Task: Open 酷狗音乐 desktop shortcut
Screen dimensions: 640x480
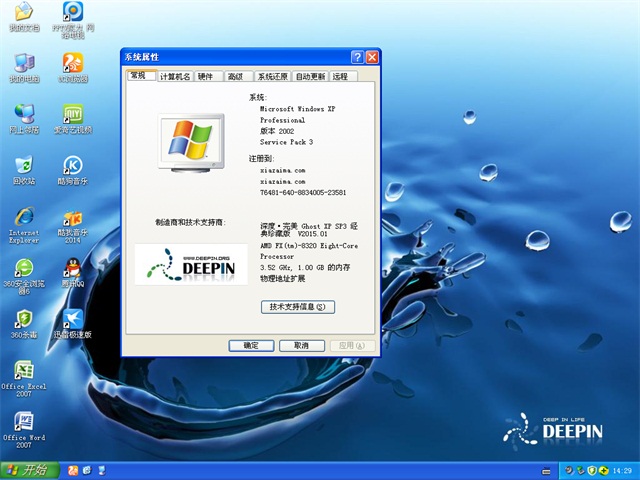Action: (x=72, y=166)
